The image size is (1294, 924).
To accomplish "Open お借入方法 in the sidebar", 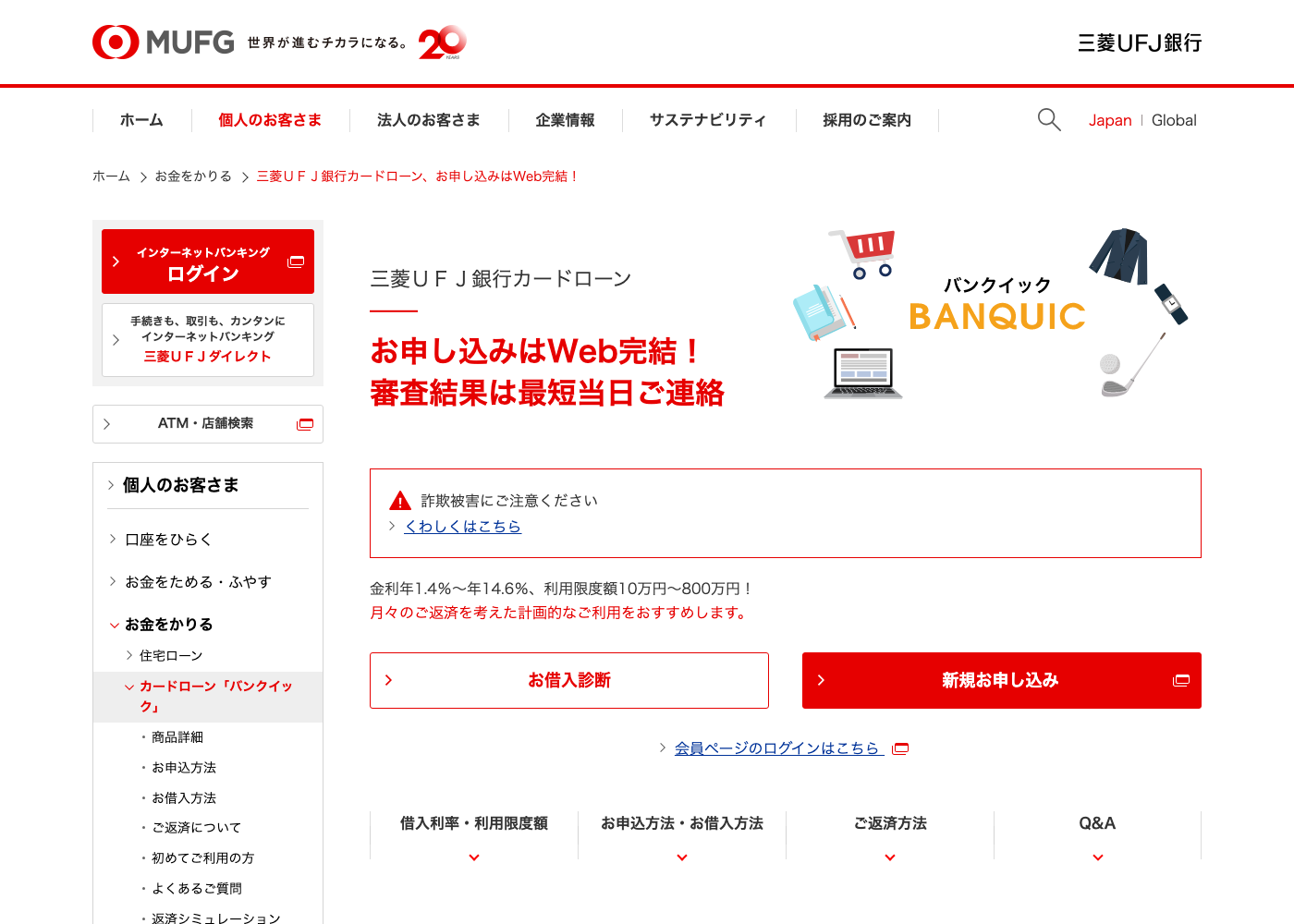I will point(184,798).
